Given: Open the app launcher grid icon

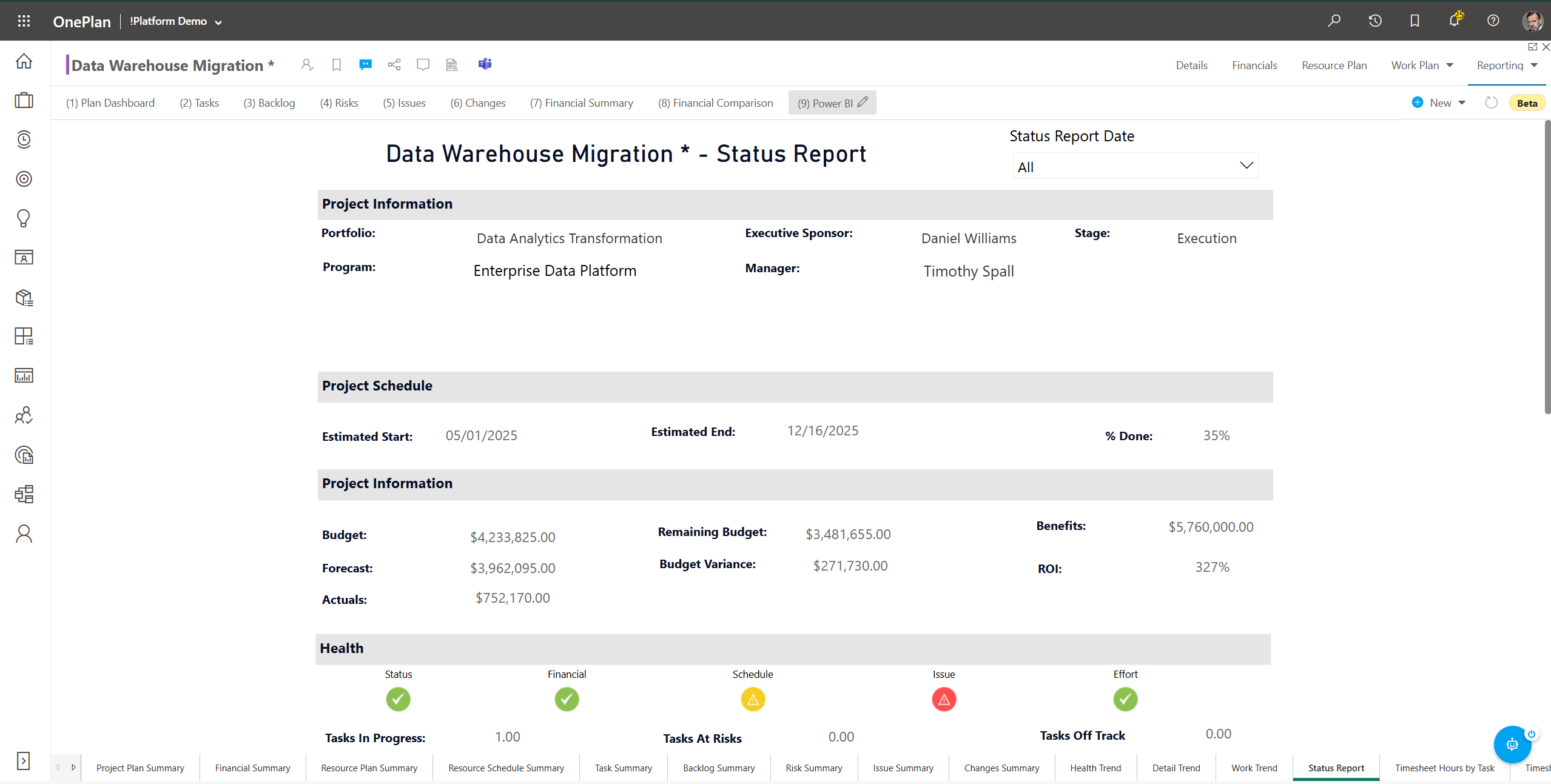Looking at the screenshot, I should tap(24, 21).
